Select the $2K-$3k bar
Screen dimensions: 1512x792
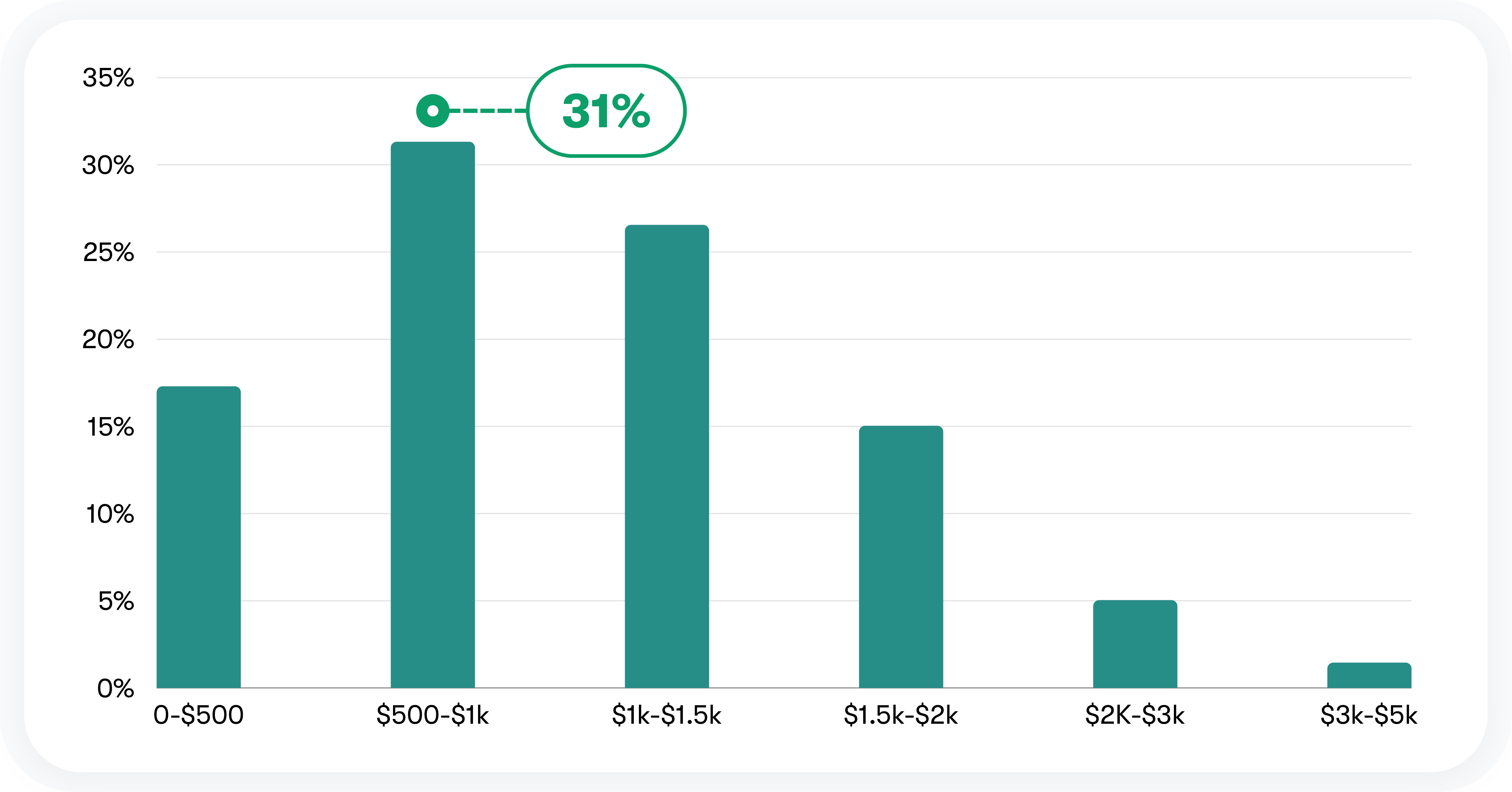point(1134,643)
